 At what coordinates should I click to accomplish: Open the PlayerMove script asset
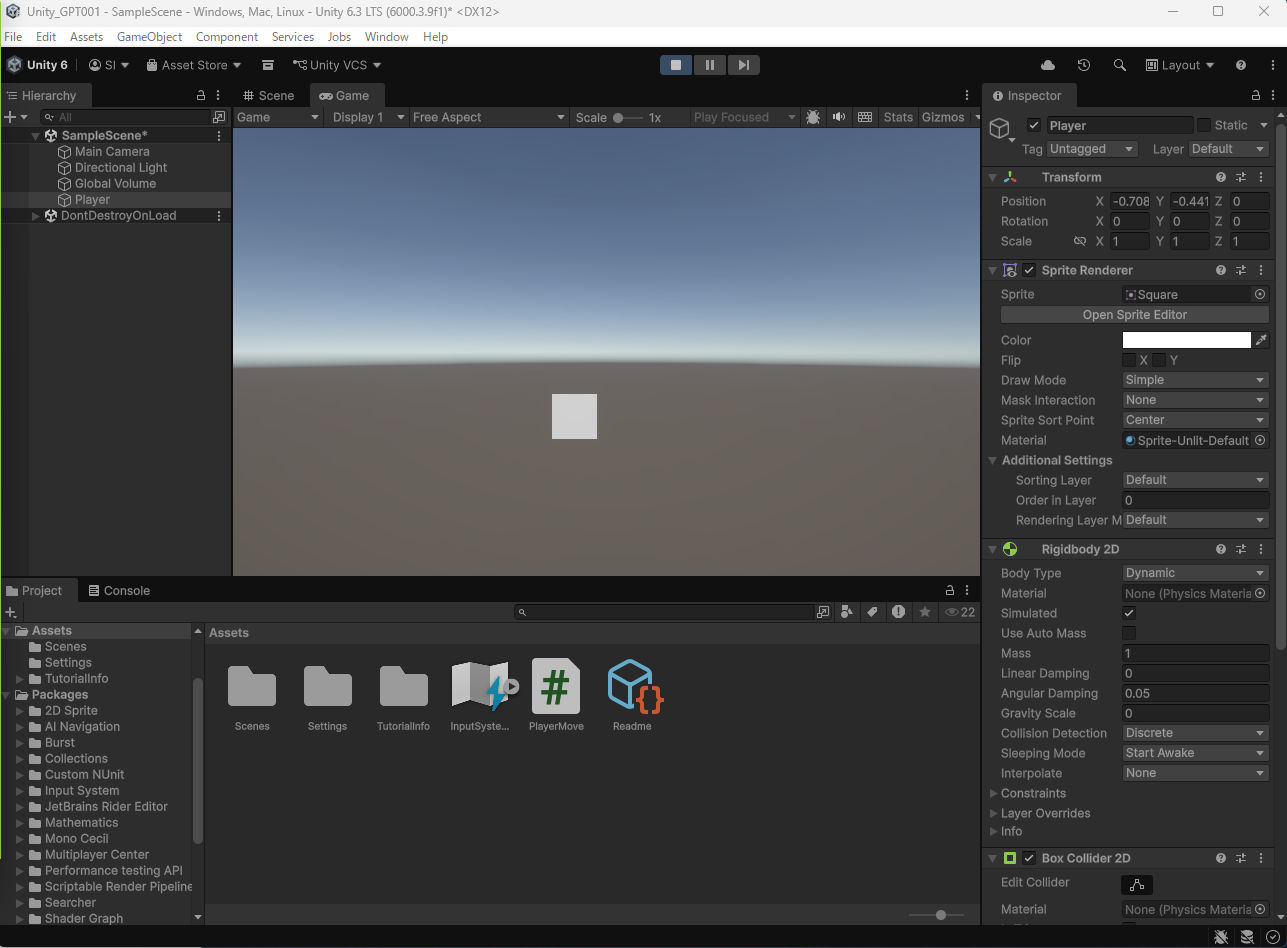[556, 686]
